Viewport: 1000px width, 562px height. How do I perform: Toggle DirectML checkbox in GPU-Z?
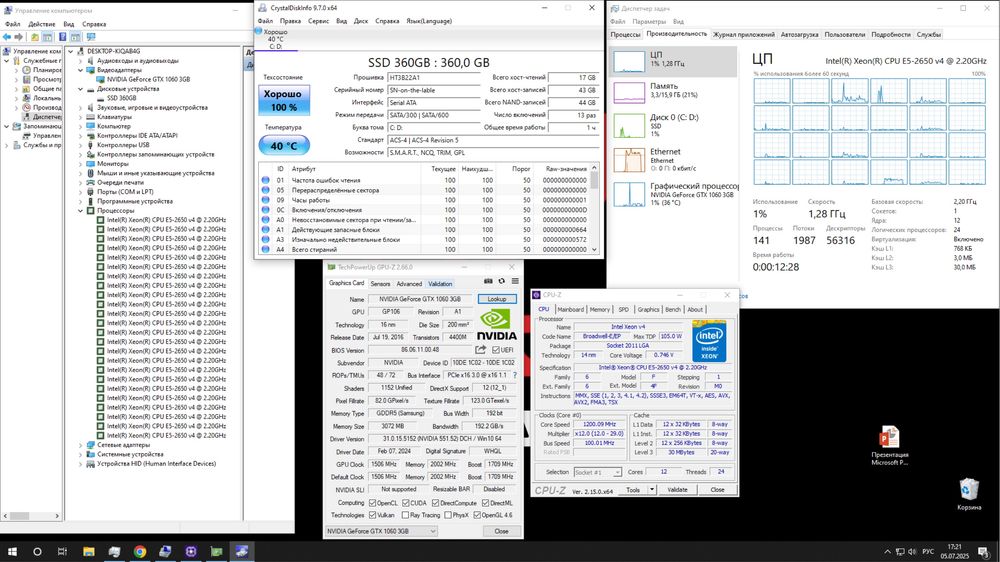click(x=485, y=503)
